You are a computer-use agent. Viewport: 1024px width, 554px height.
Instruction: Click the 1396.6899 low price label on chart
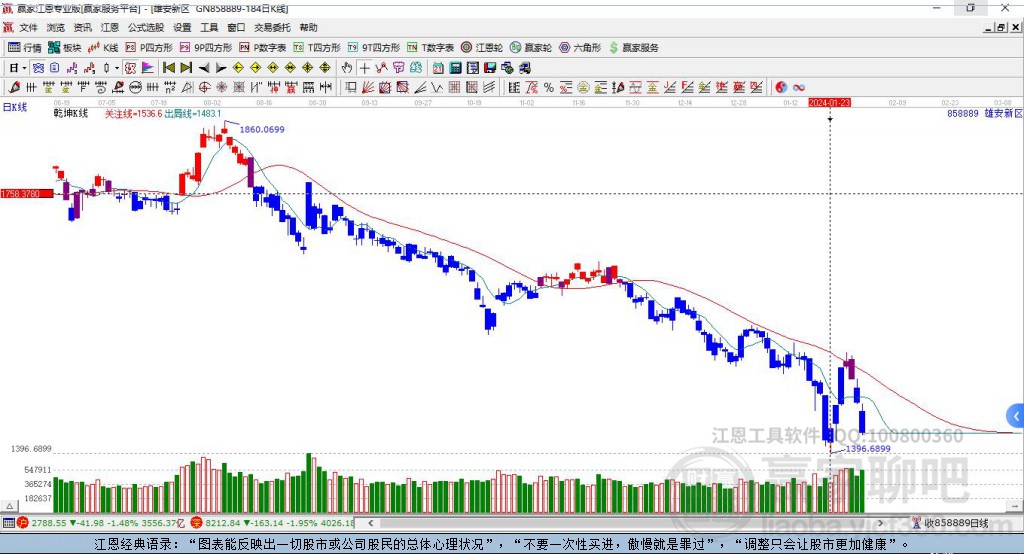(868, 449)
